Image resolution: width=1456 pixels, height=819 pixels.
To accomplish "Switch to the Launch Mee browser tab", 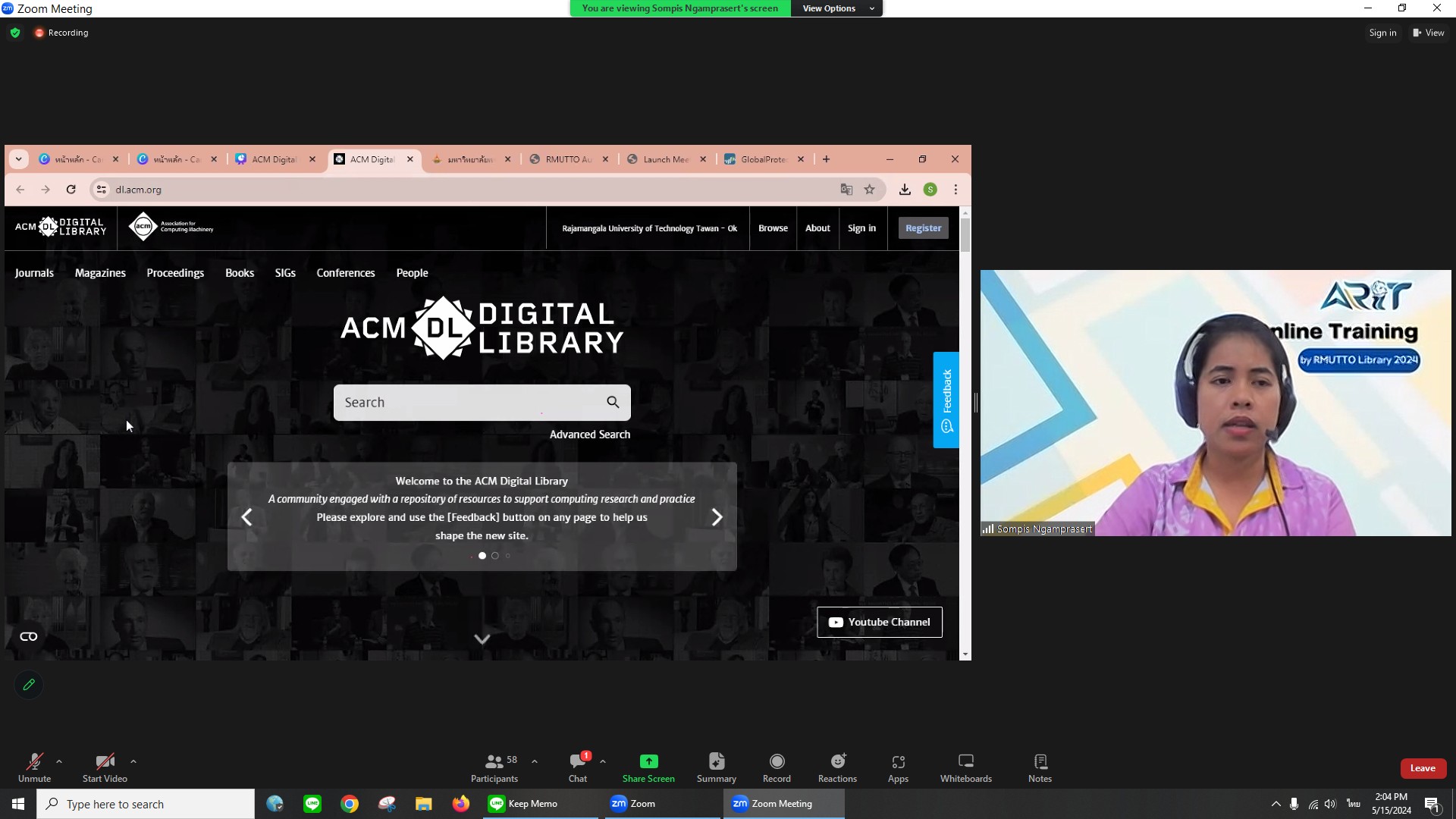I will (x=666, y=159).
